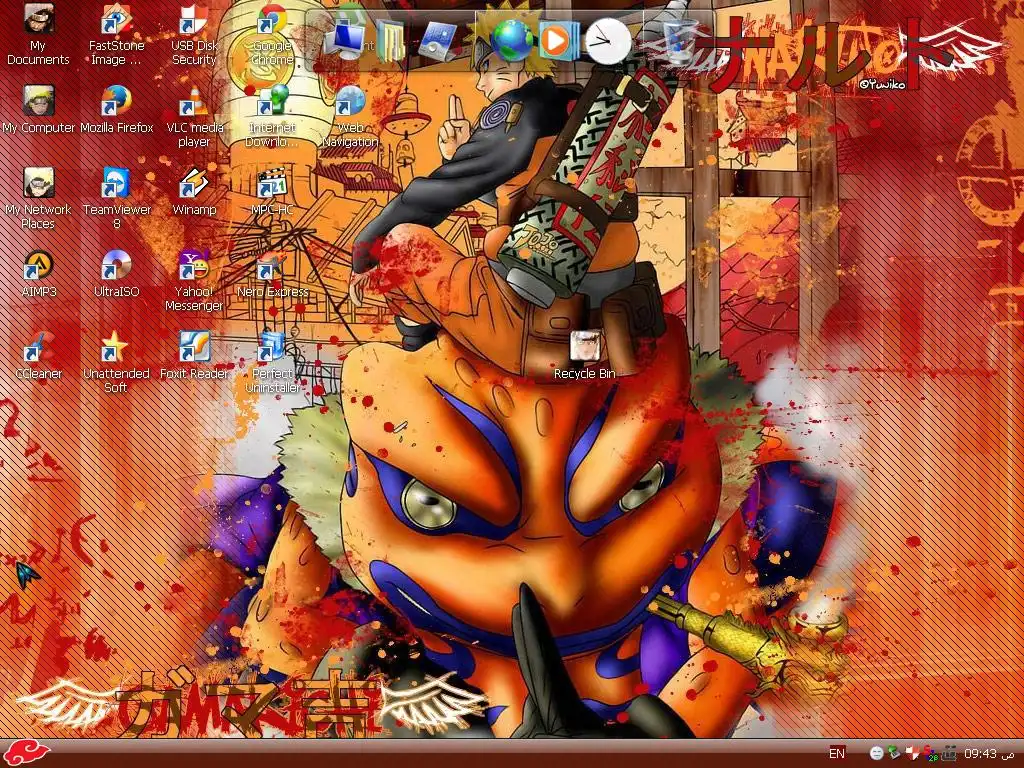Open Nero Express shortcut
This screenshot has height=768, width=1024.
click(272, 273)
